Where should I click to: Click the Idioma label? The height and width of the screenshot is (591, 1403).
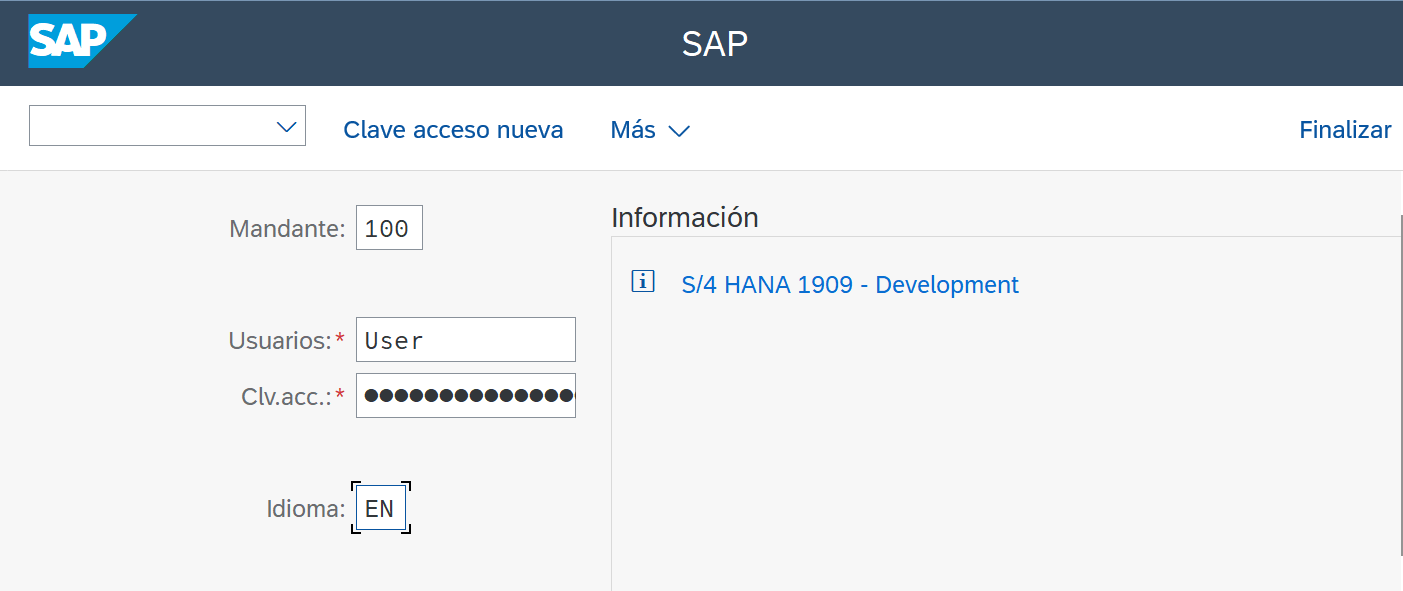(x=305, y=509)
